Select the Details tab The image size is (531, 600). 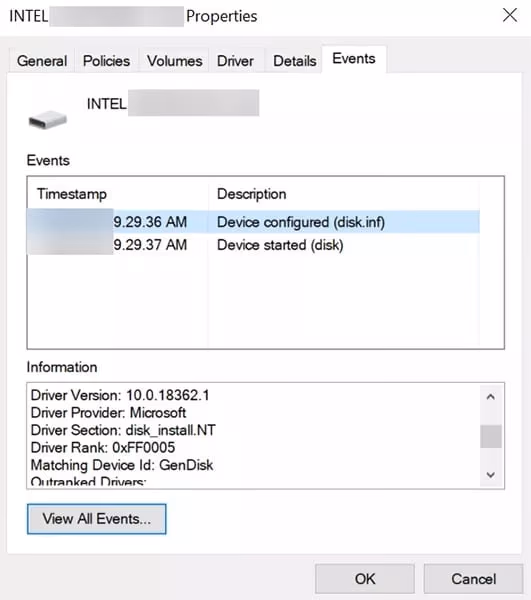[294, 61]
